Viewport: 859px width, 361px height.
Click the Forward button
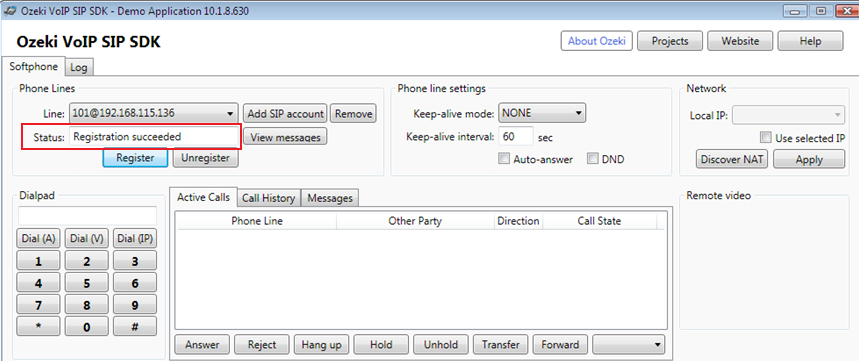(x=560, y=345)
